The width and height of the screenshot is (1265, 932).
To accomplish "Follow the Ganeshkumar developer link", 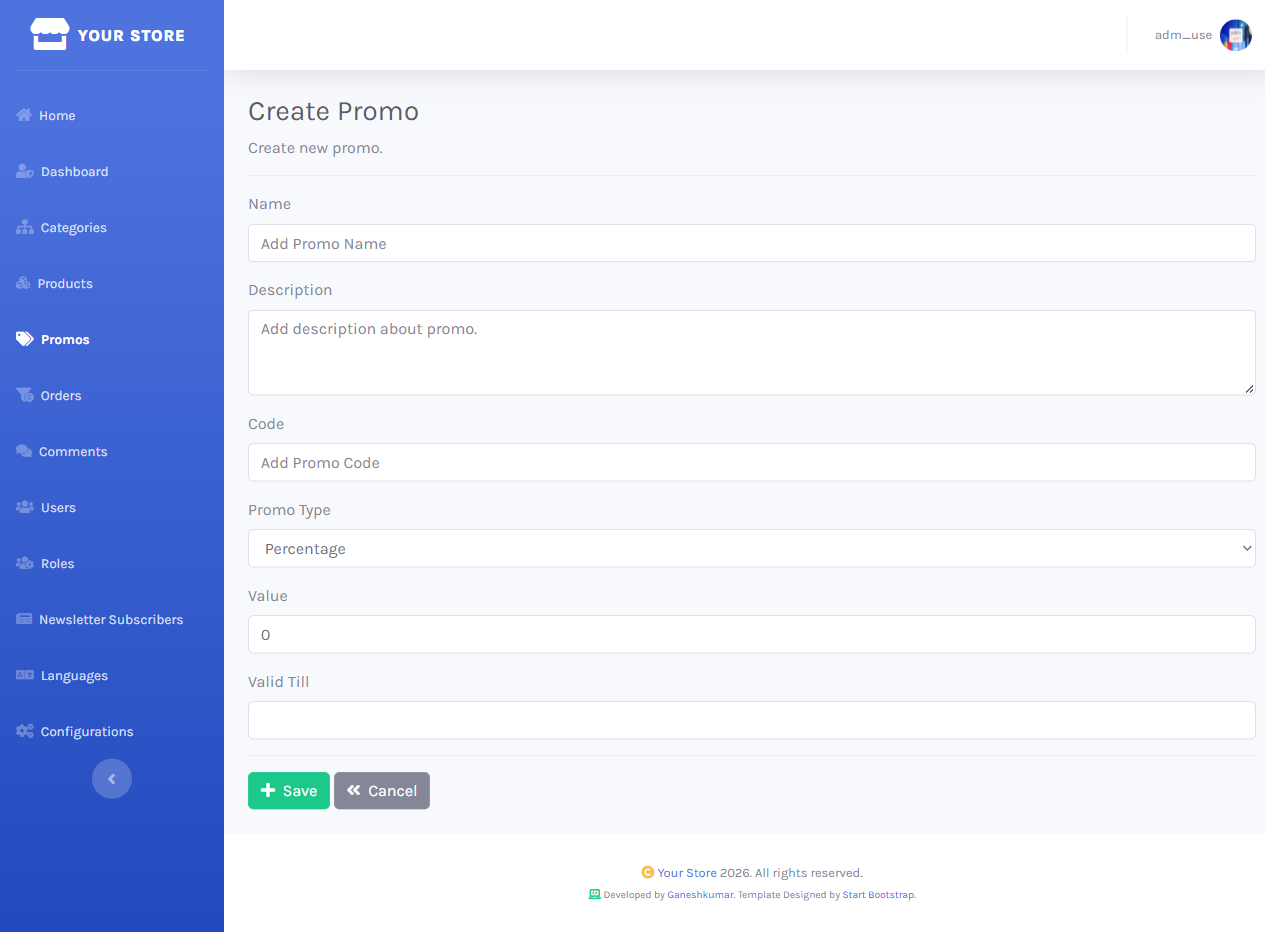I will pyautogui.click(x=700, y=895).
